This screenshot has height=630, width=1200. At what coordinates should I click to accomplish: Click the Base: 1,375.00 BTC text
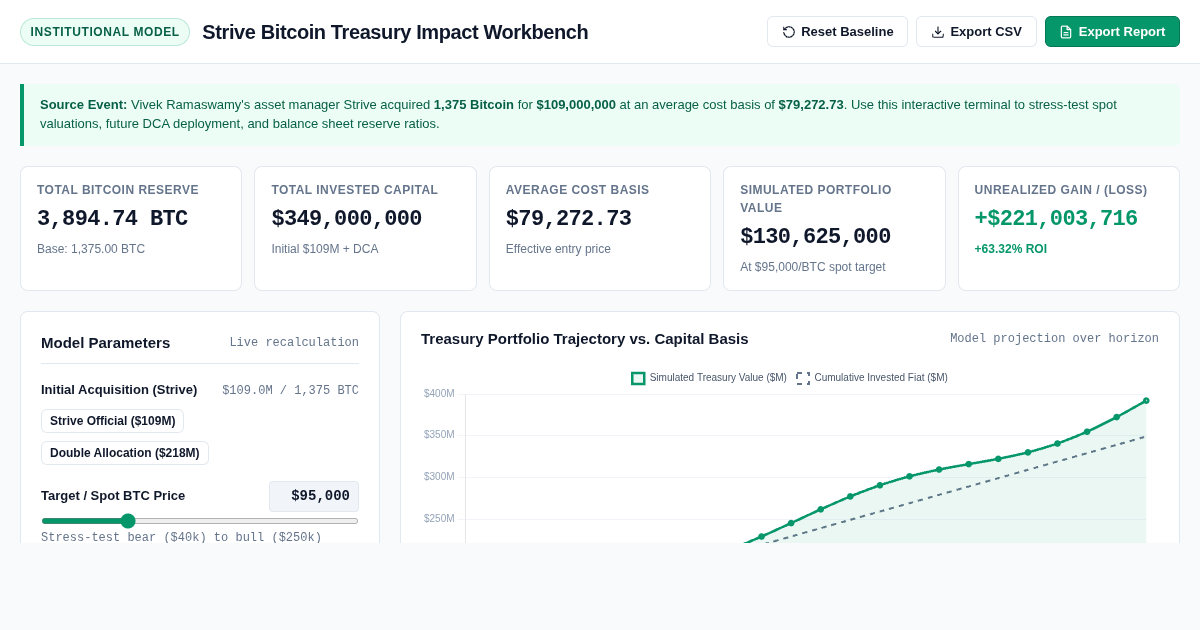point(91,249)
